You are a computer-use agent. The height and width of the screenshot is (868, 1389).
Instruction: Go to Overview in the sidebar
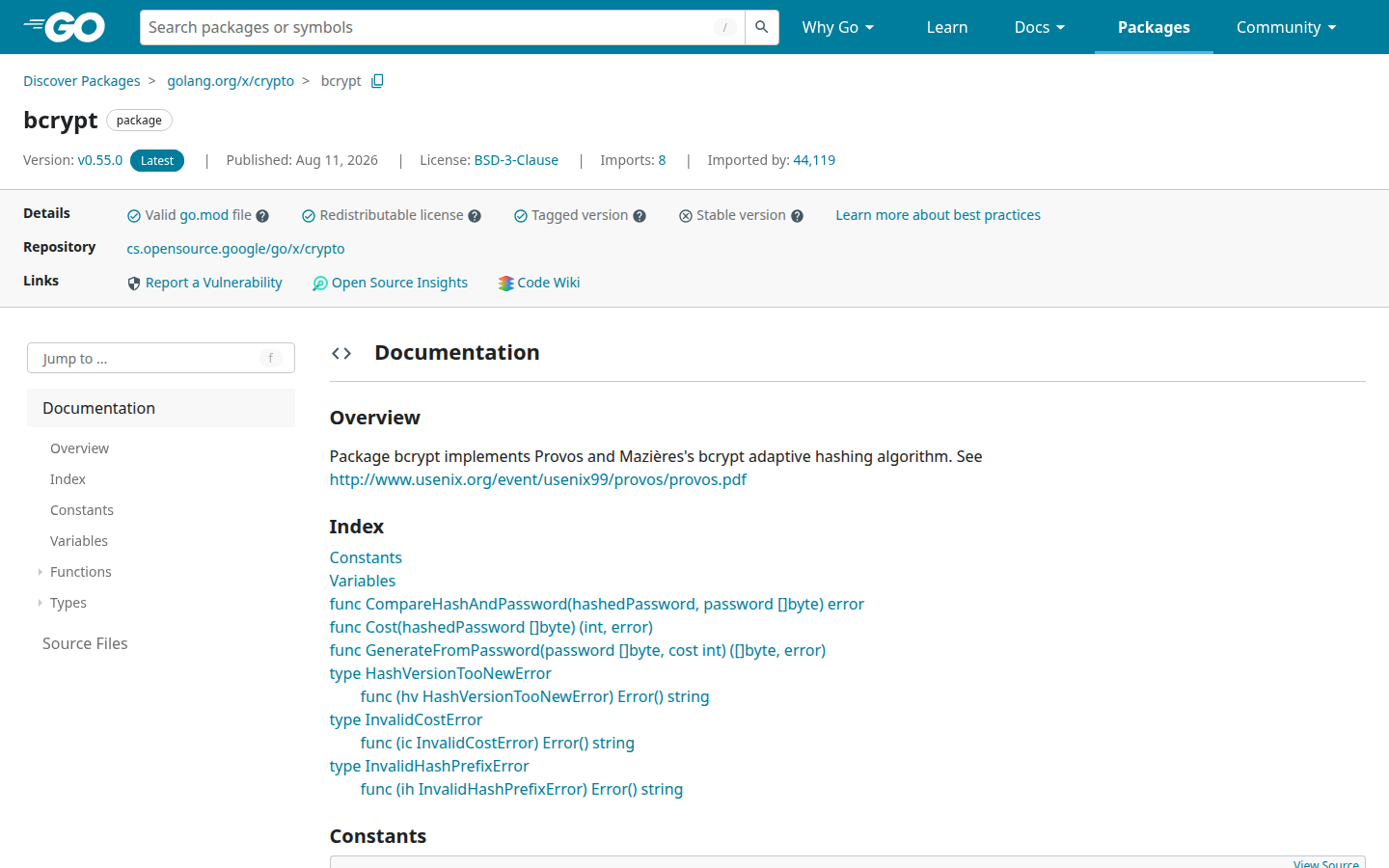pos(79,448)
